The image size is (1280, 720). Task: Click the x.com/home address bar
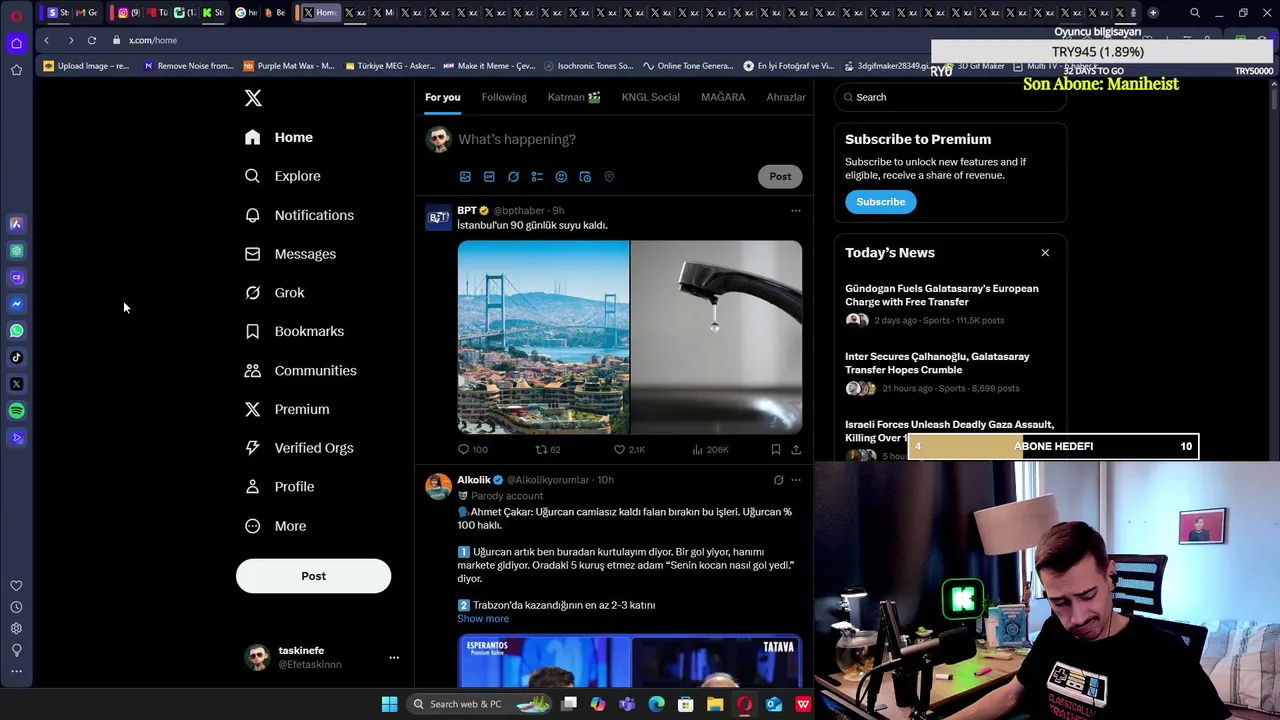tap(153, 40)
